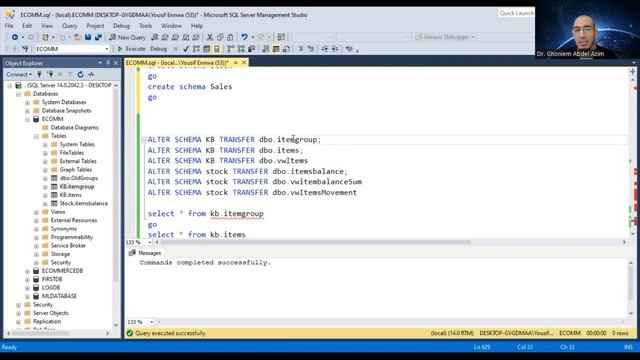Click the Copy icon in toolbar
The width and height of the screenshot is (640, 360).
click(220, 37)
